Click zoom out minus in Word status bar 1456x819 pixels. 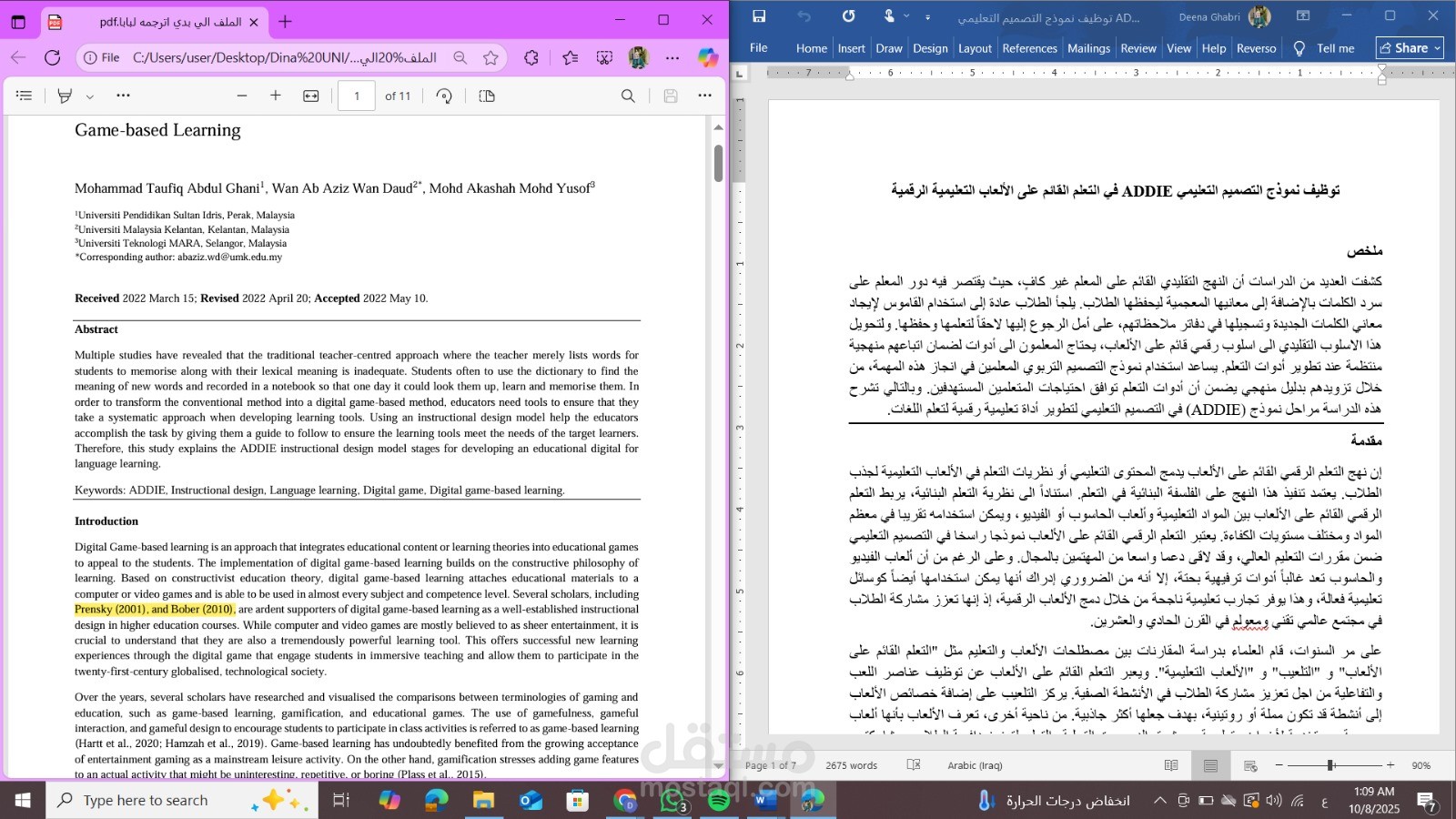[x=1279, y=765]
